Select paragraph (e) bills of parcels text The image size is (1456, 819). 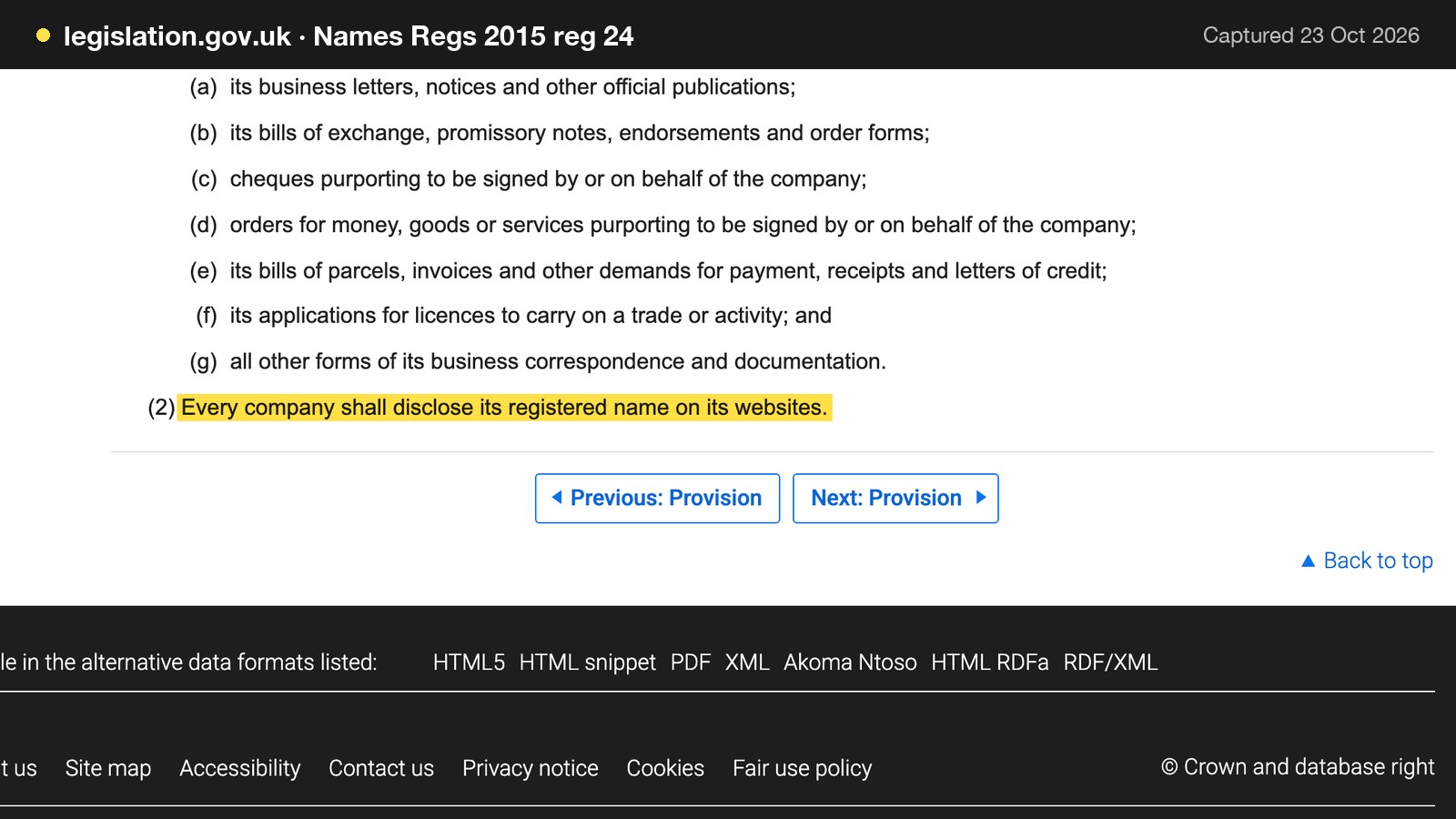click(668, 271)
